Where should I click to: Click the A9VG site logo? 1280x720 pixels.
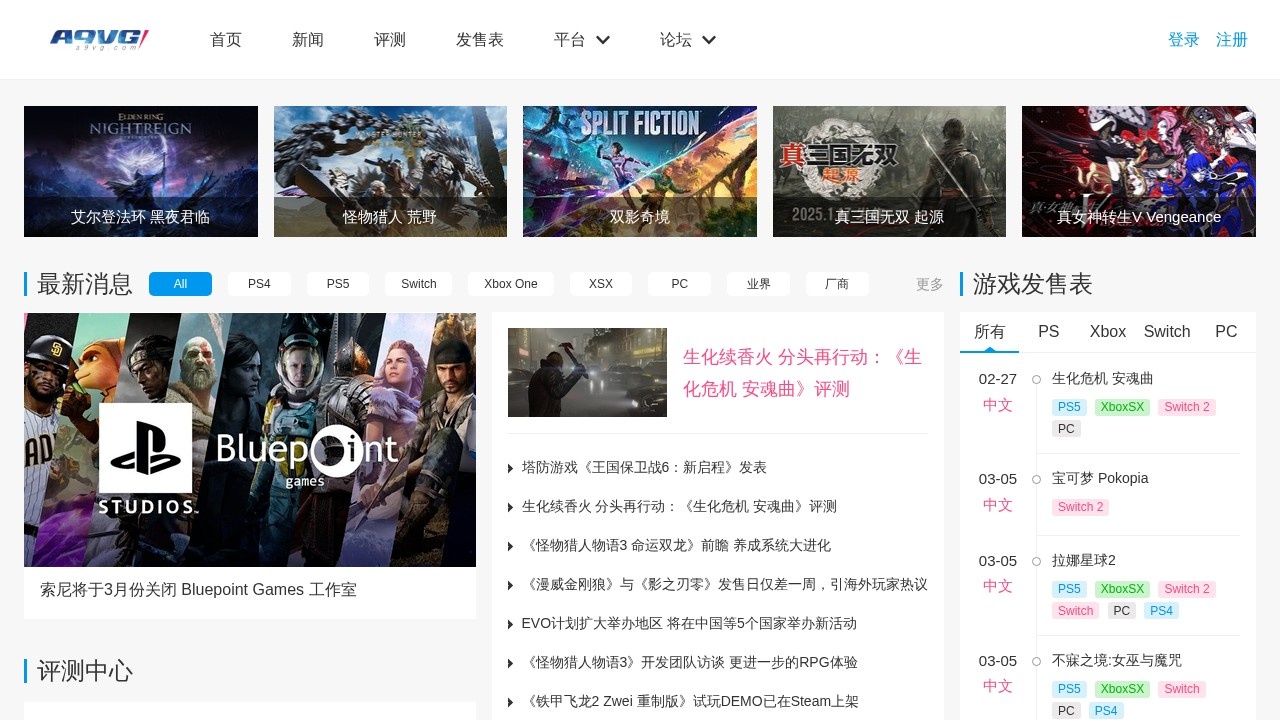99,40
